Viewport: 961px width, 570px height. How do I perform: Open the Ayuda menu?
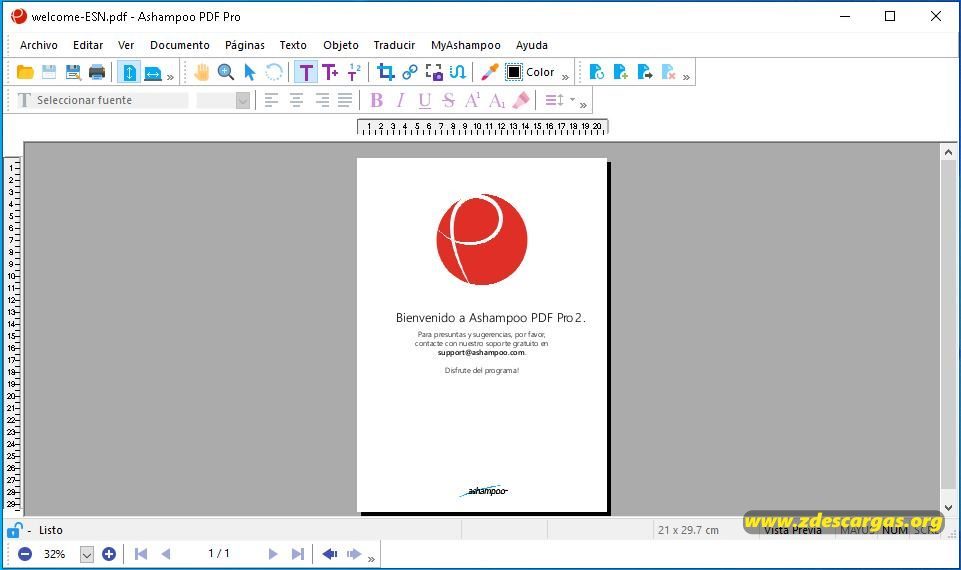(x=531, y=45)
